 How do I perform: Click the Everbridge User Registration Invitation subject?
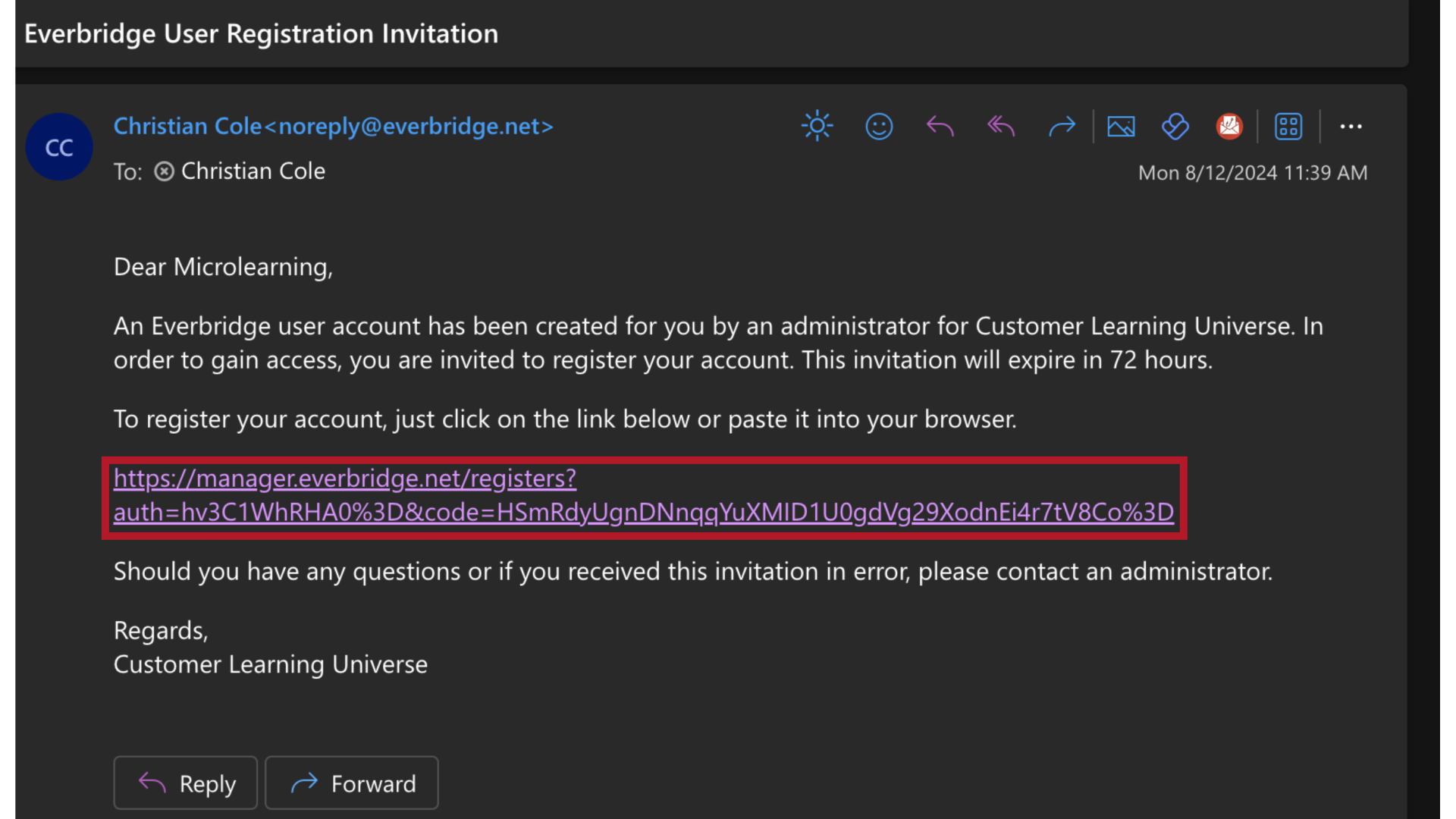261,33
